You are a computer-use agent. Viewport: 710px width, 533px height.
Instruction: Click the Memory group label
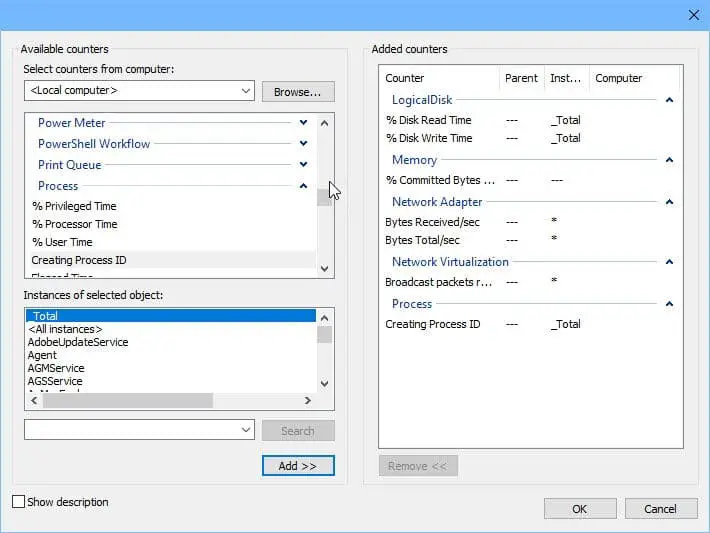pyautogui.click(x=414, y=160)
